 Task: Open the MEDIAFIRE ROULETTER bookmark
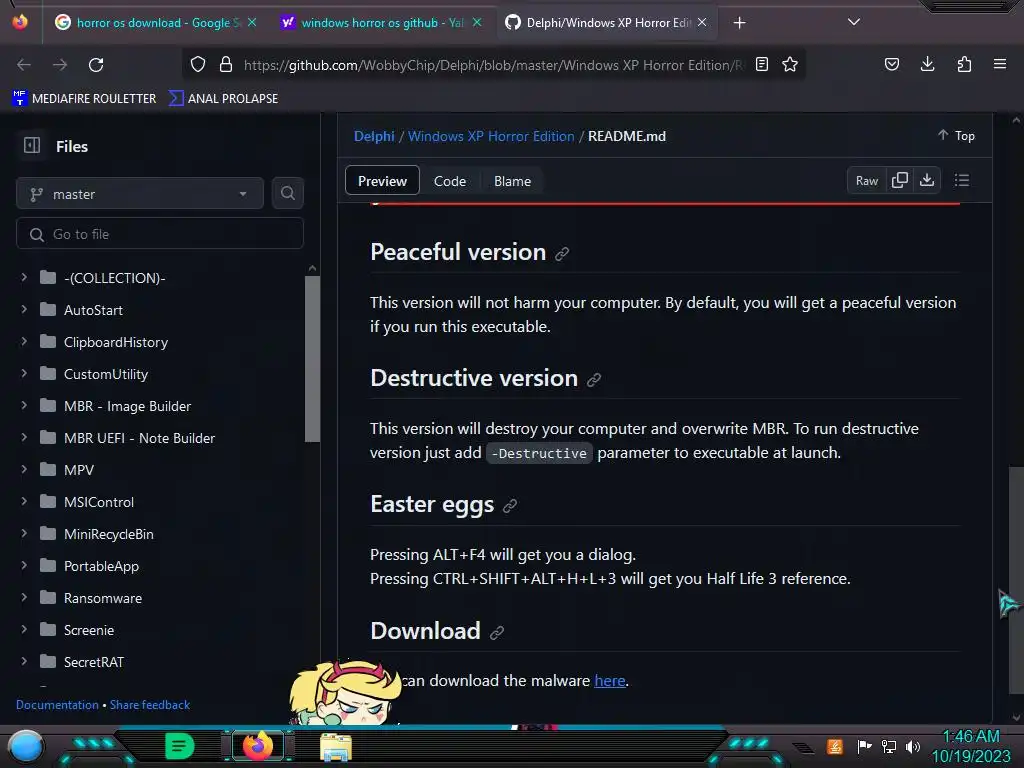(x=84, y=99)
